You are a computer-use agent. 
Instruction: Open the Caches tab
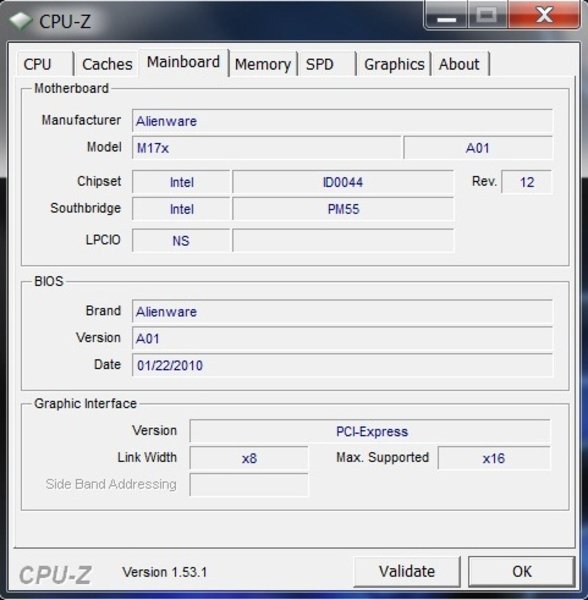pyautogui.click(x=107, y=64)
